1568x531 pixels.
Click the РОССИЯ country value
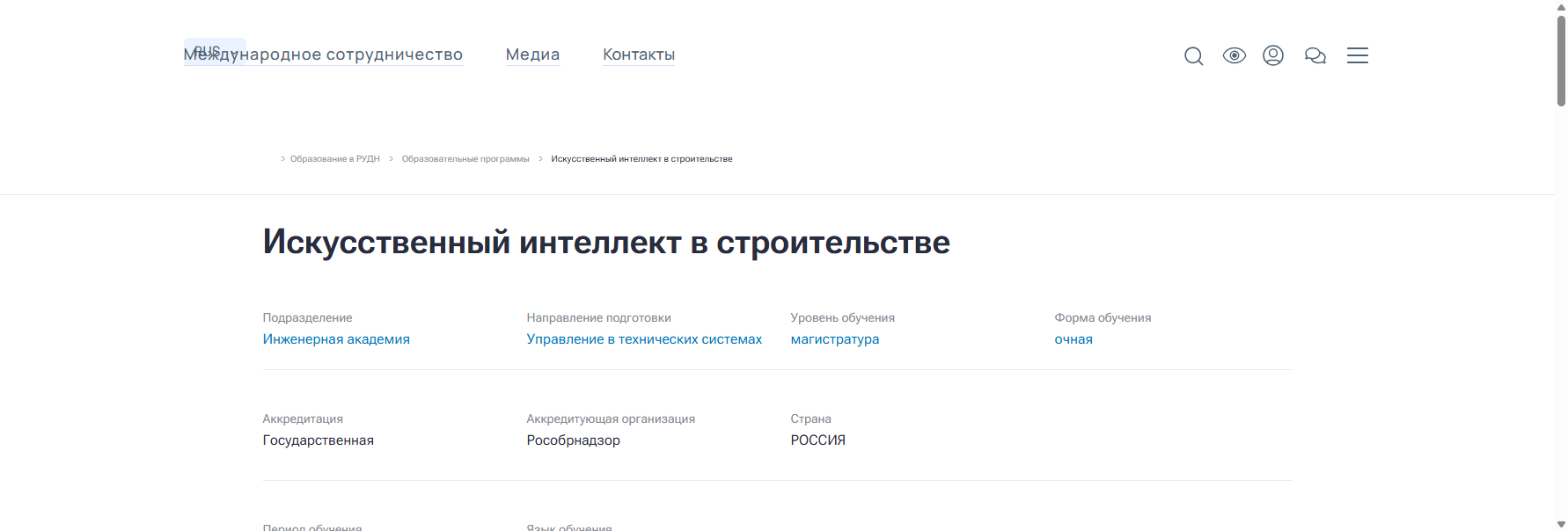[818, 440]
